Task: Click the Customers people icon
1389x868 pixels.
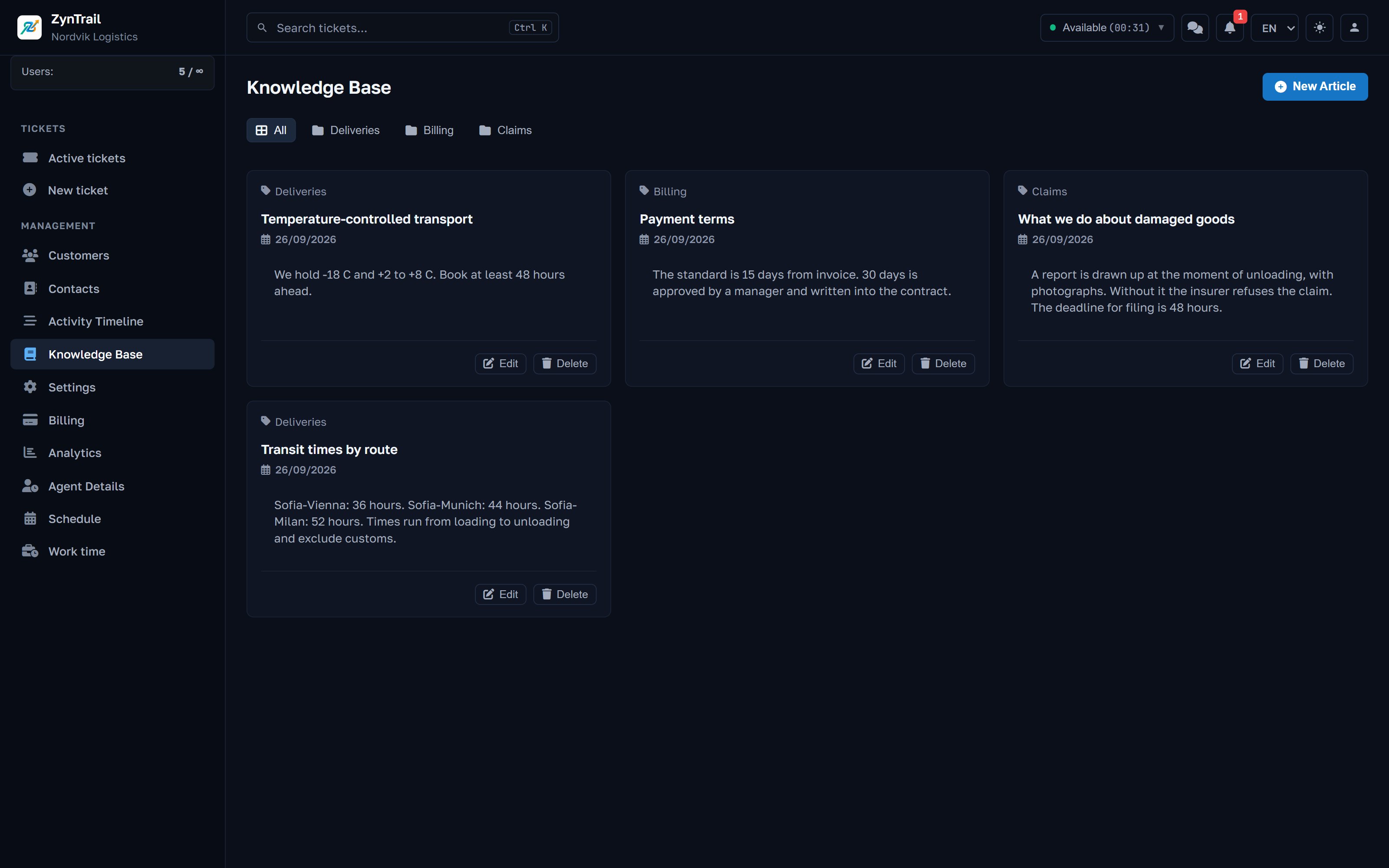Action: click(30, 255)
